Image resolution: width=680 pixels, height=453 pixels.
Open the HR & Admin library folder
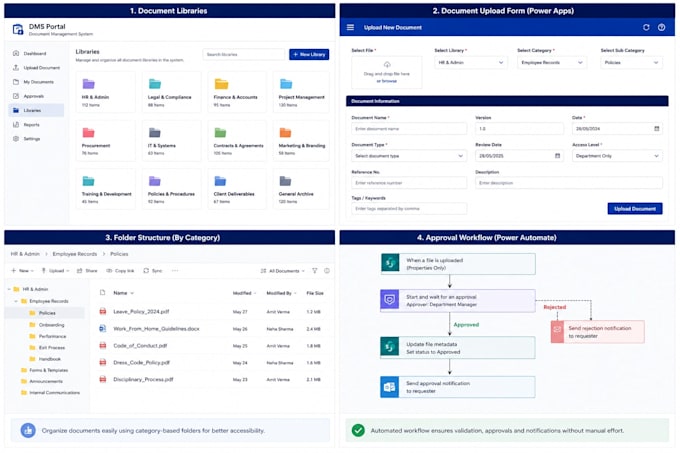click(106, 93)
